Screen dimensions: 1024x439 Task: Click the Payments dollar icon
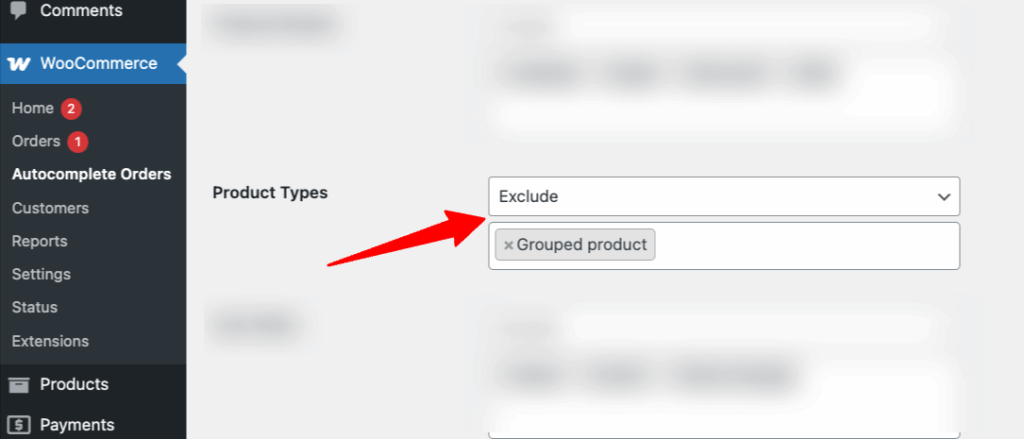(19, 425)
